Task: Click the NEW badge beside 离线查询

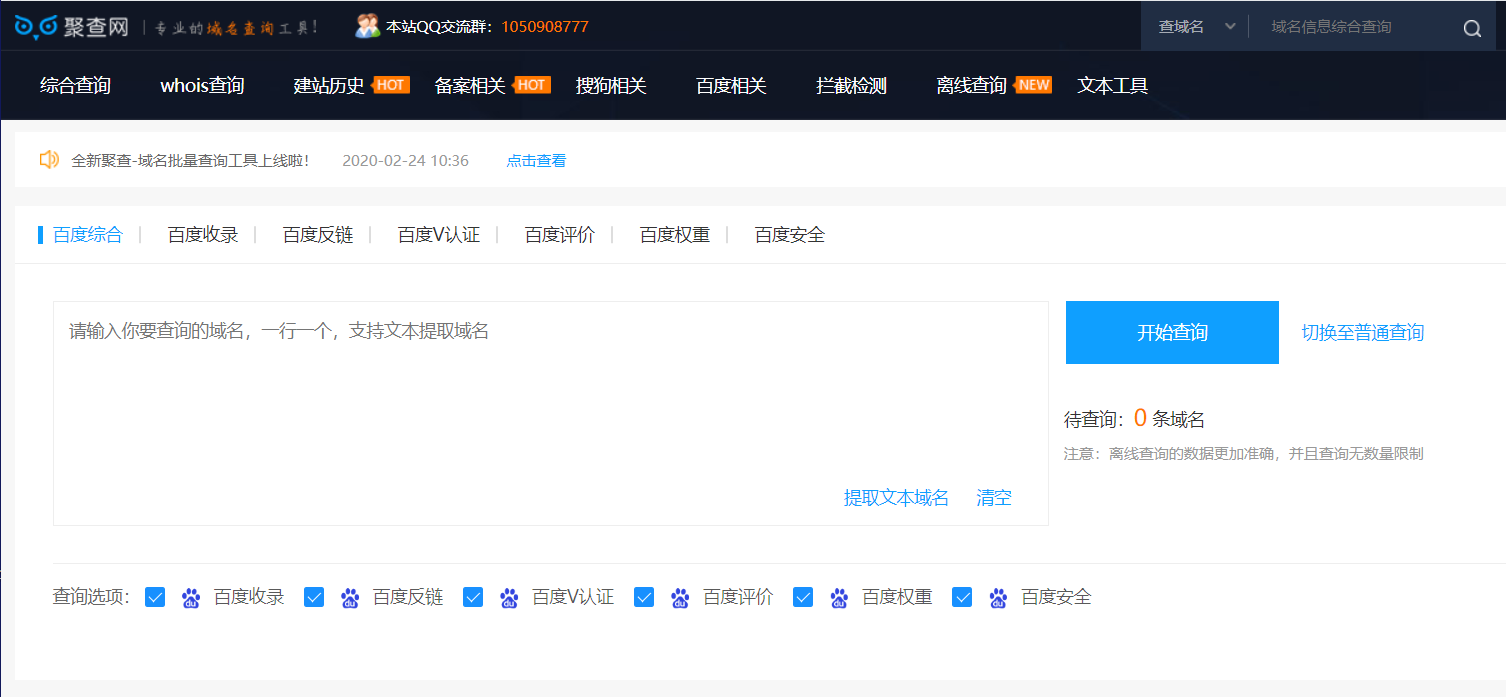Action: coord(1033,85)
